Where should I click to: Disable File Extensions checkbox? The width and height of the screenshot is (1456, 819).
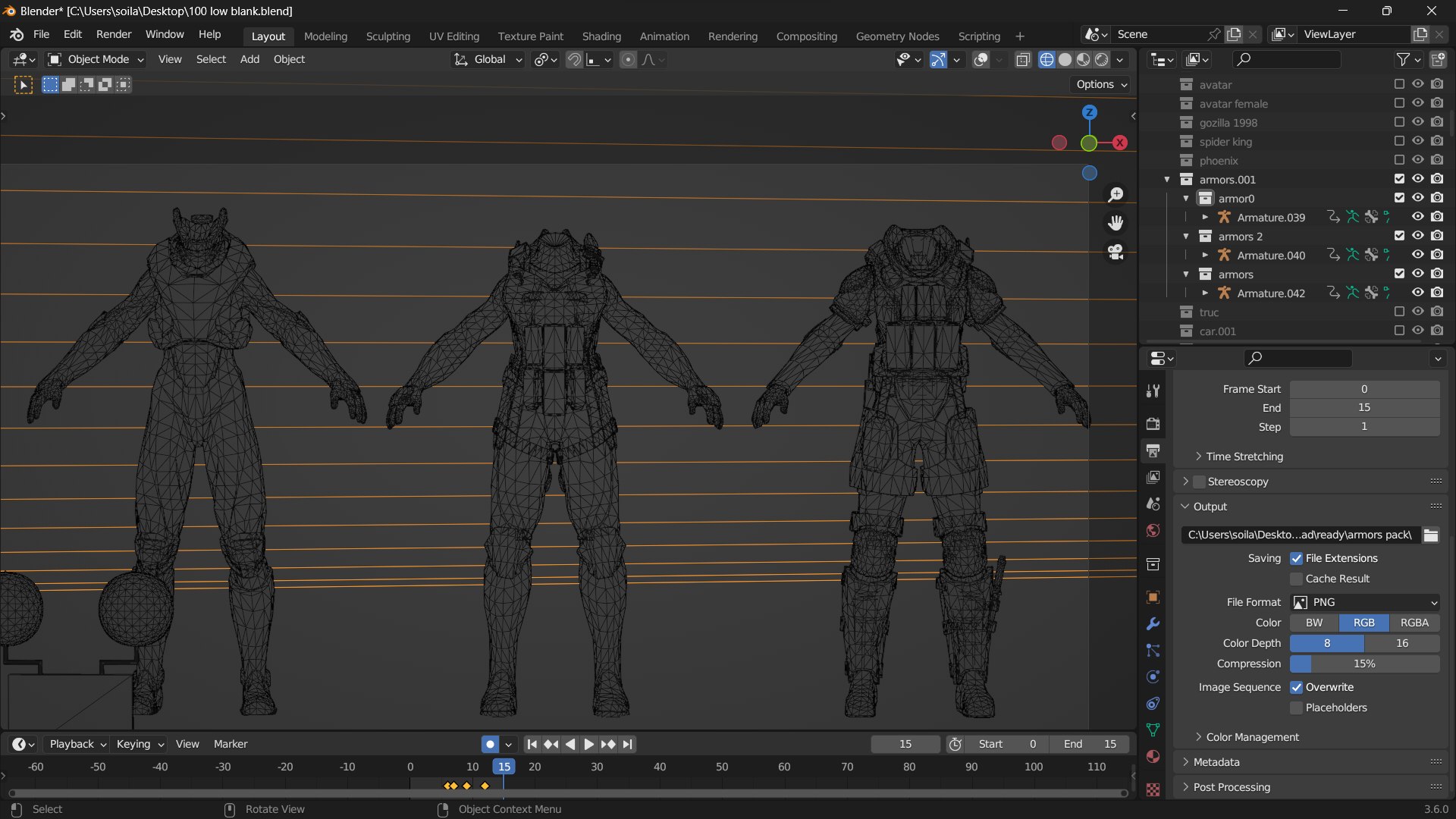1296,558
